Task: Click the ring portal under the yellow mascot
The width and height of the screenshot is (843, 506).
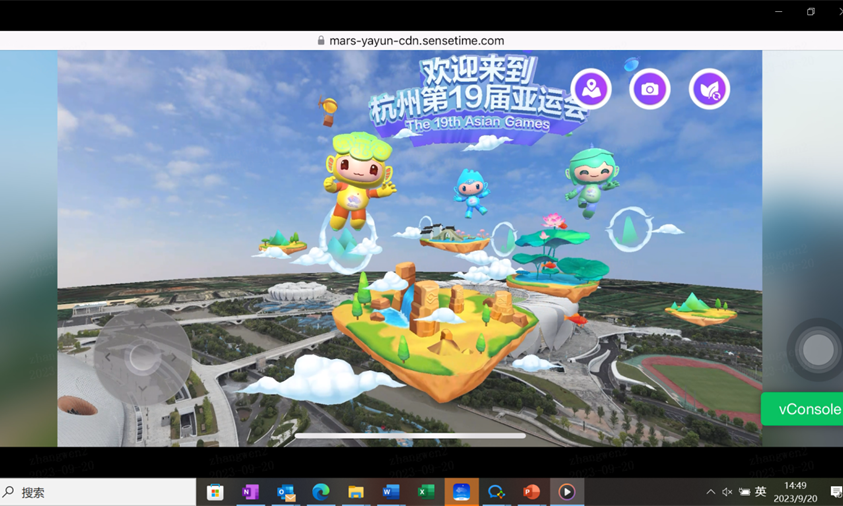Action: click(x=348, y=243)
